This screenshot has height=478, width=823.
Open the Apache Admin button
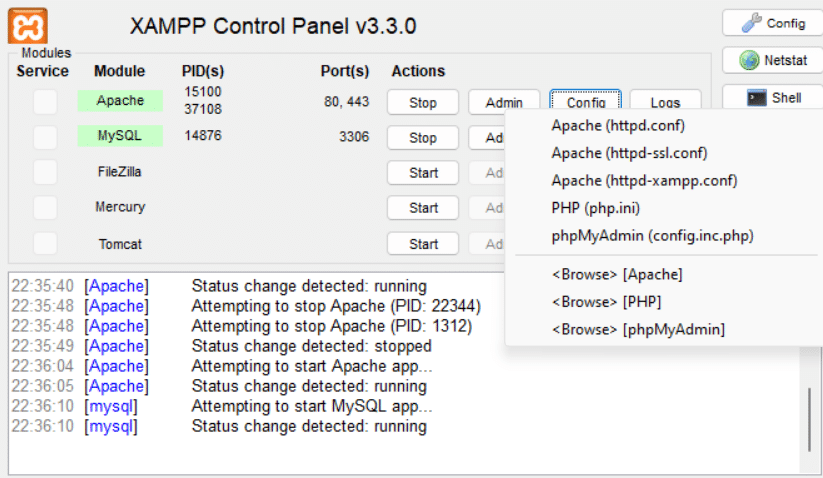(x=504, y=102)
